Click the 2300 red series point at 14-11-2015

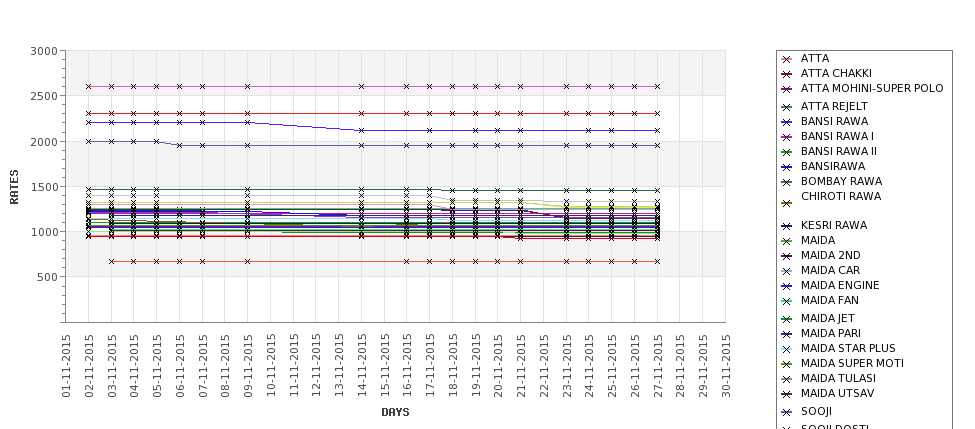click(x=361, y=113)
